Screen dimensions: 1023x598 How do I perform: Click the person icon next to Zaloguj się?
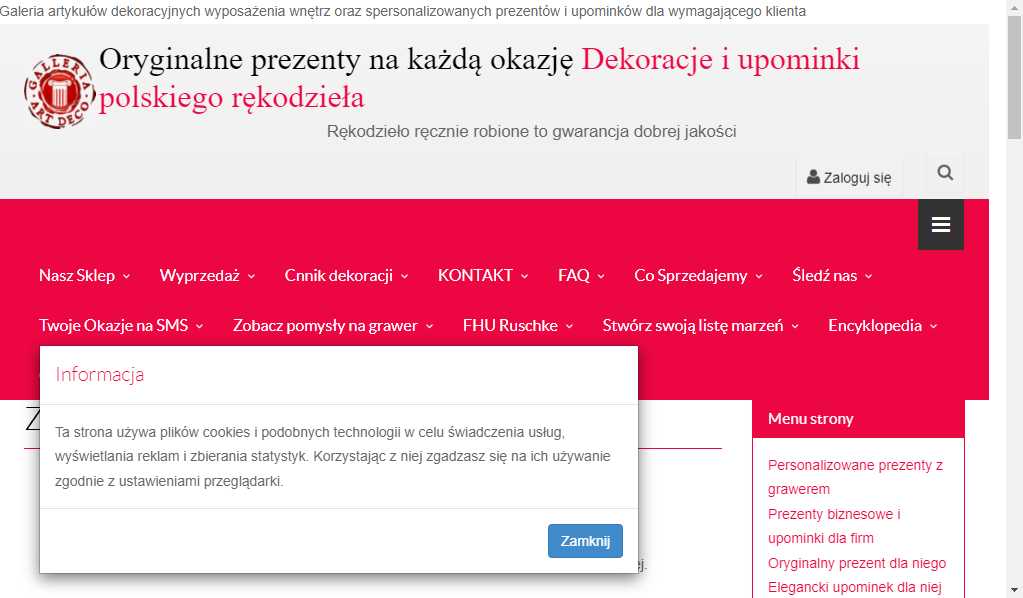(x=812, y=176)
